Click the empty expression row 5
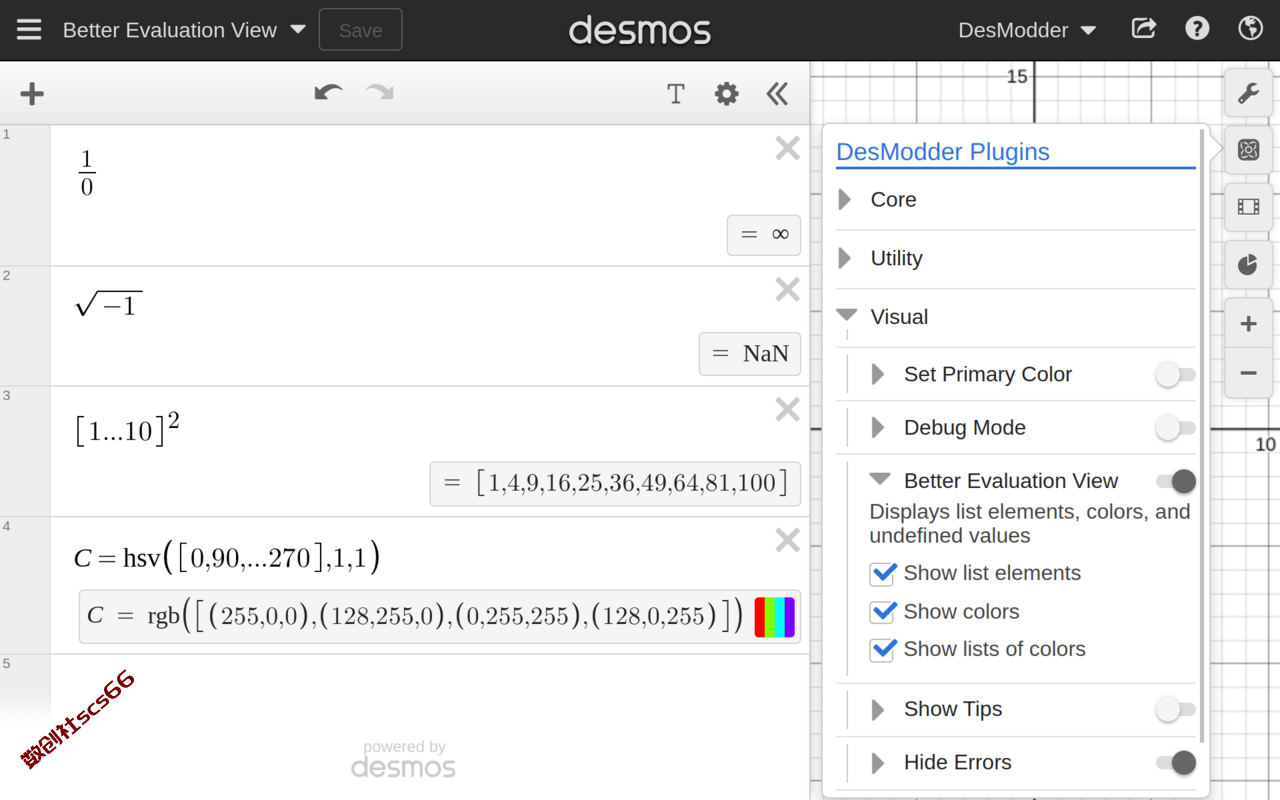Viewport: 1280px width, 800px height. 429,690
